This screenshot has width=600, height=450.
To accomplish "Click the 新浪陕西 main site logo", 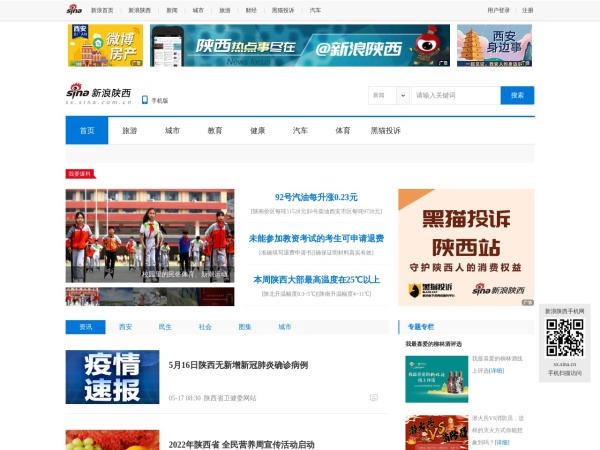I will coord(99,94).
